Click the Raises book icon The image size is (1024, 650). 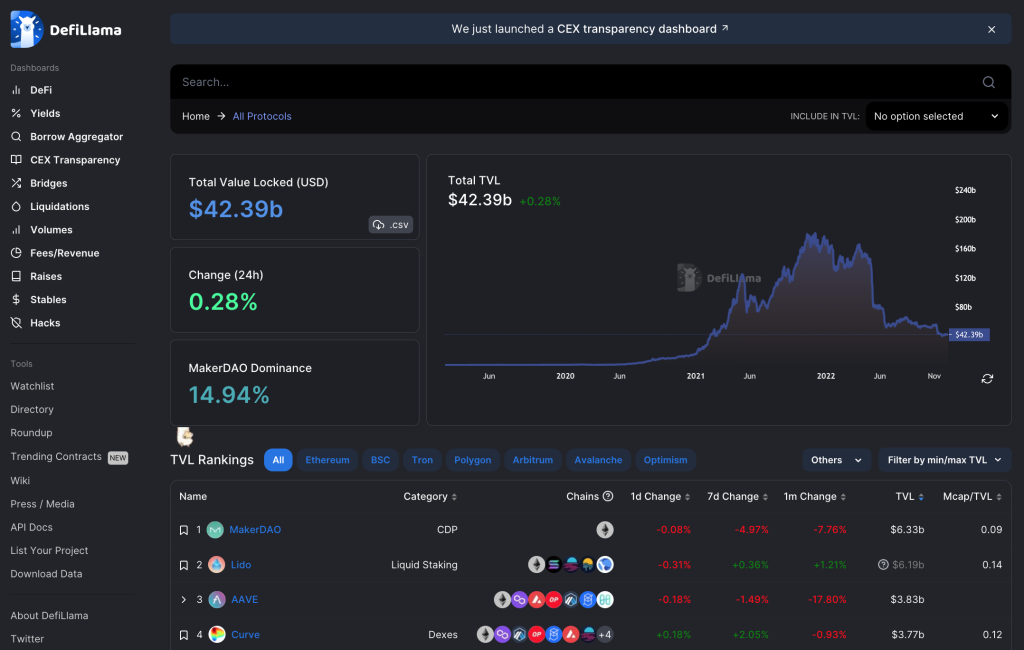[x=16, y=276]
